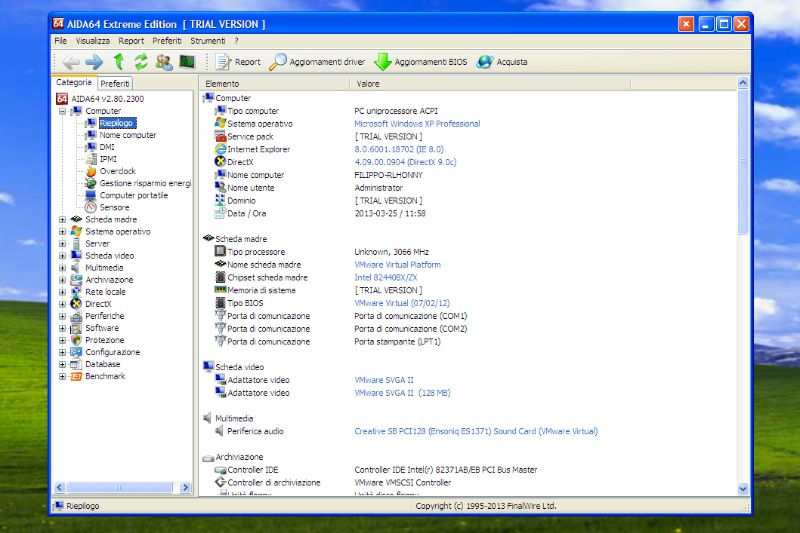Switch to the Preferiti tab
Screen dimensions: 800x533
pyautogui.click(x=114, y=84)
